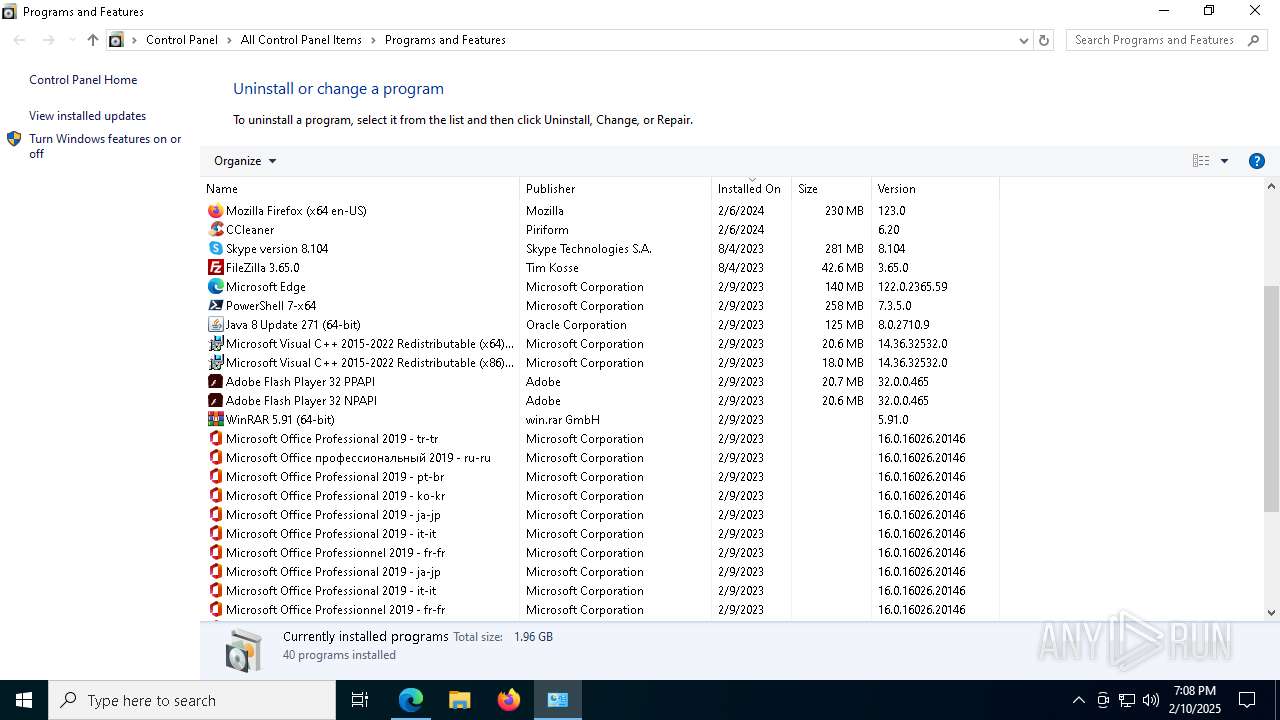
Task: Sort the list by Installed On column
Action: tap(751, 189)
